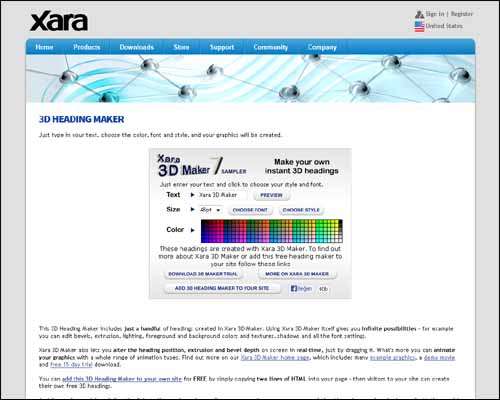Click the Xara logo
500x400 pixels.
[x=59, y=21]
